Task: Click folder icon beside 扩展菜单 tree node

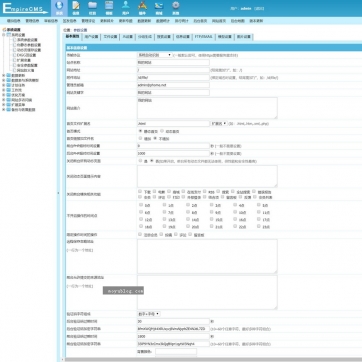Action: (x=8, y=105)
